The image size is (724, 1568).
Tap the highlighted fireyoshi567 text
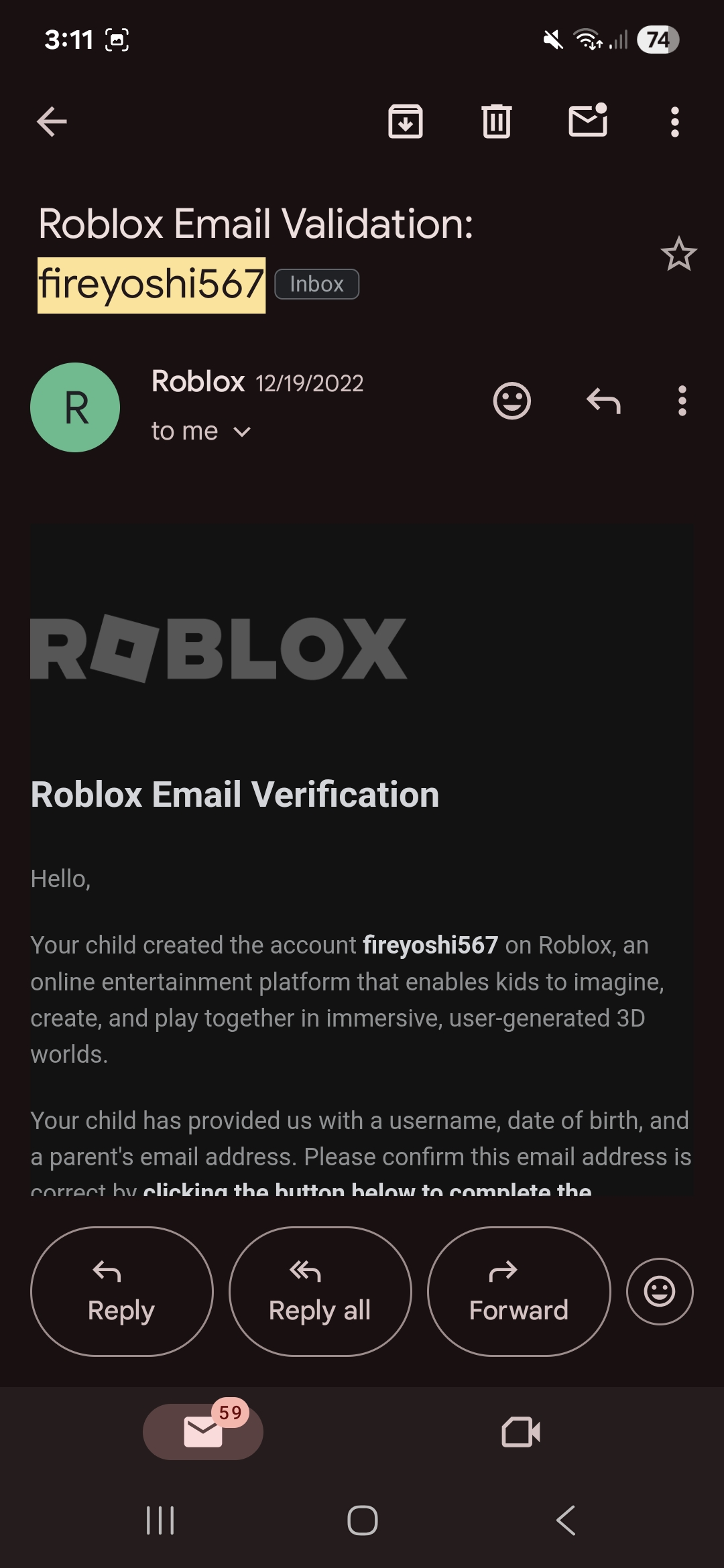click(152, 283)
